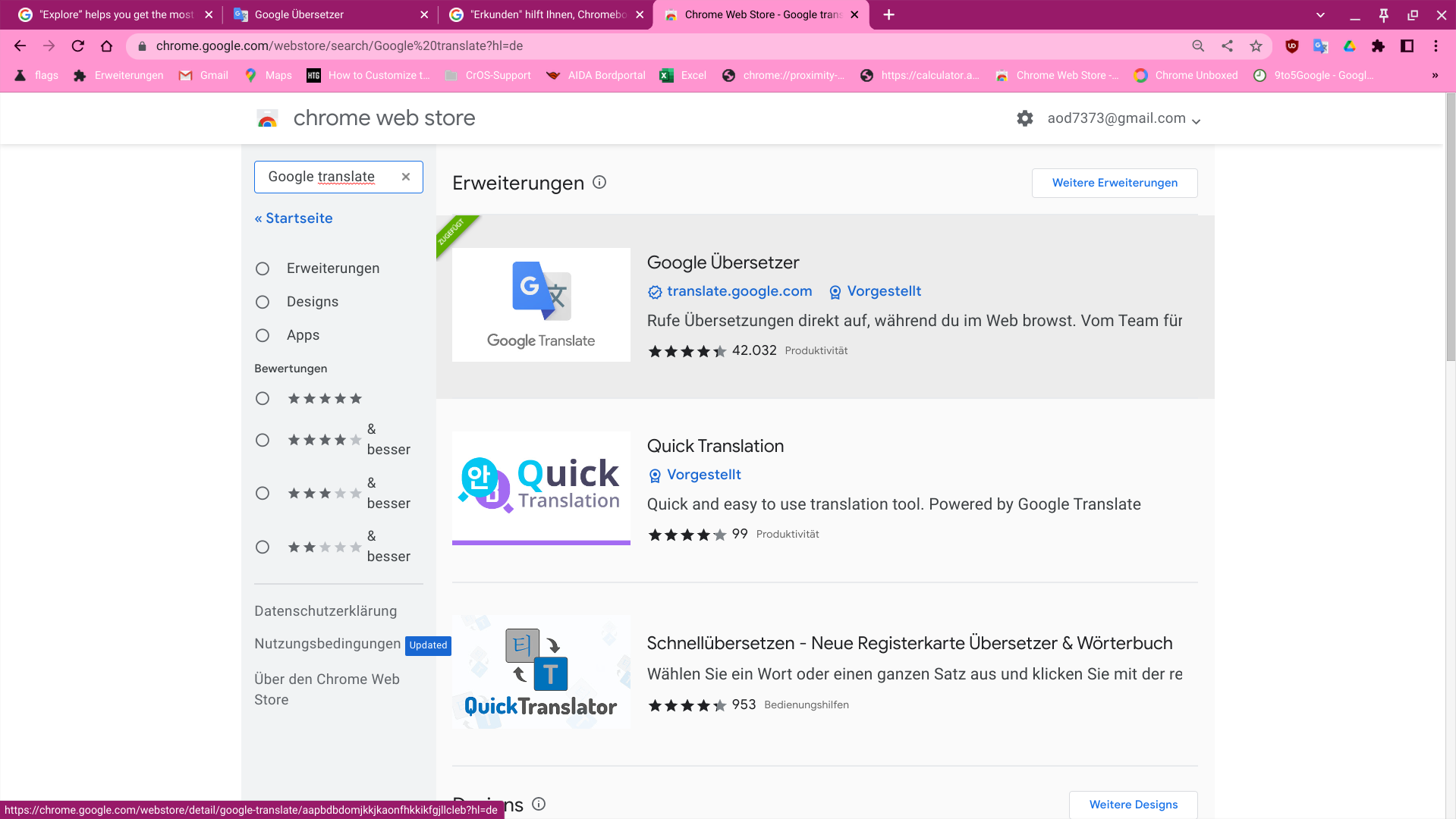Screen dimensions: 1456x819
Task: Open the Gmail bookmark
Action: tap(203, 75)
